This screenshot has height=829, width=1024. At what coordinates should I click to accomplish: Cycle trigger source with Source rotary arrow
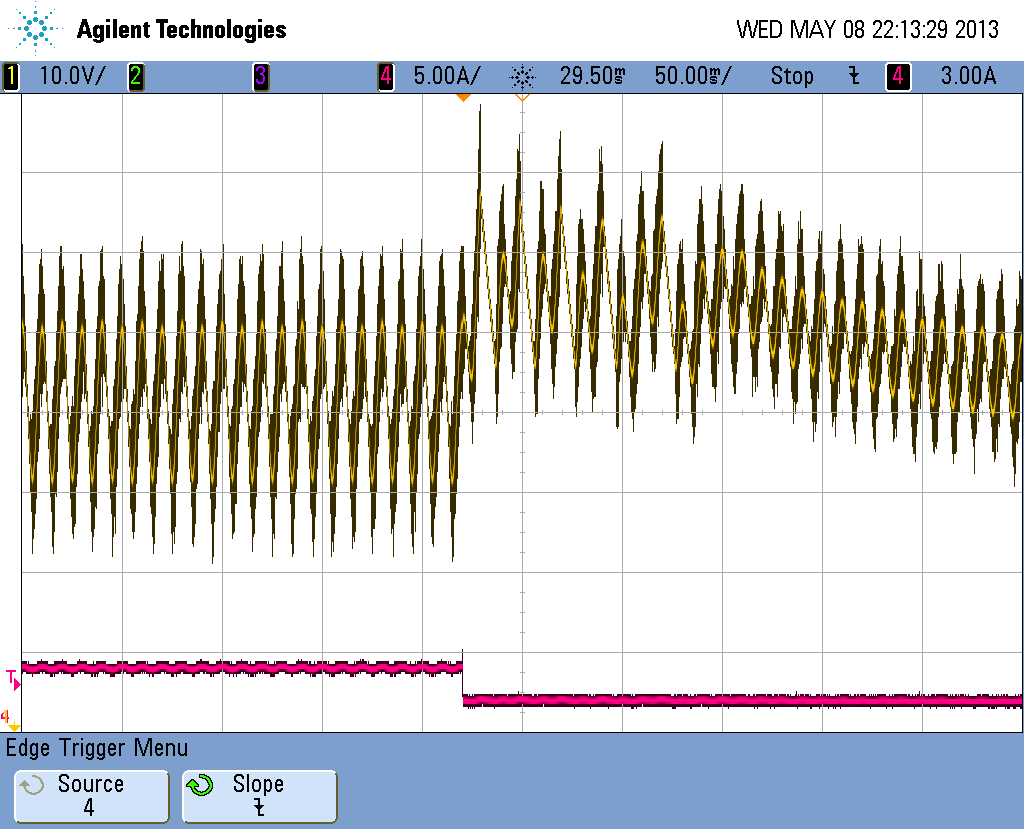[x=31, y=787]
